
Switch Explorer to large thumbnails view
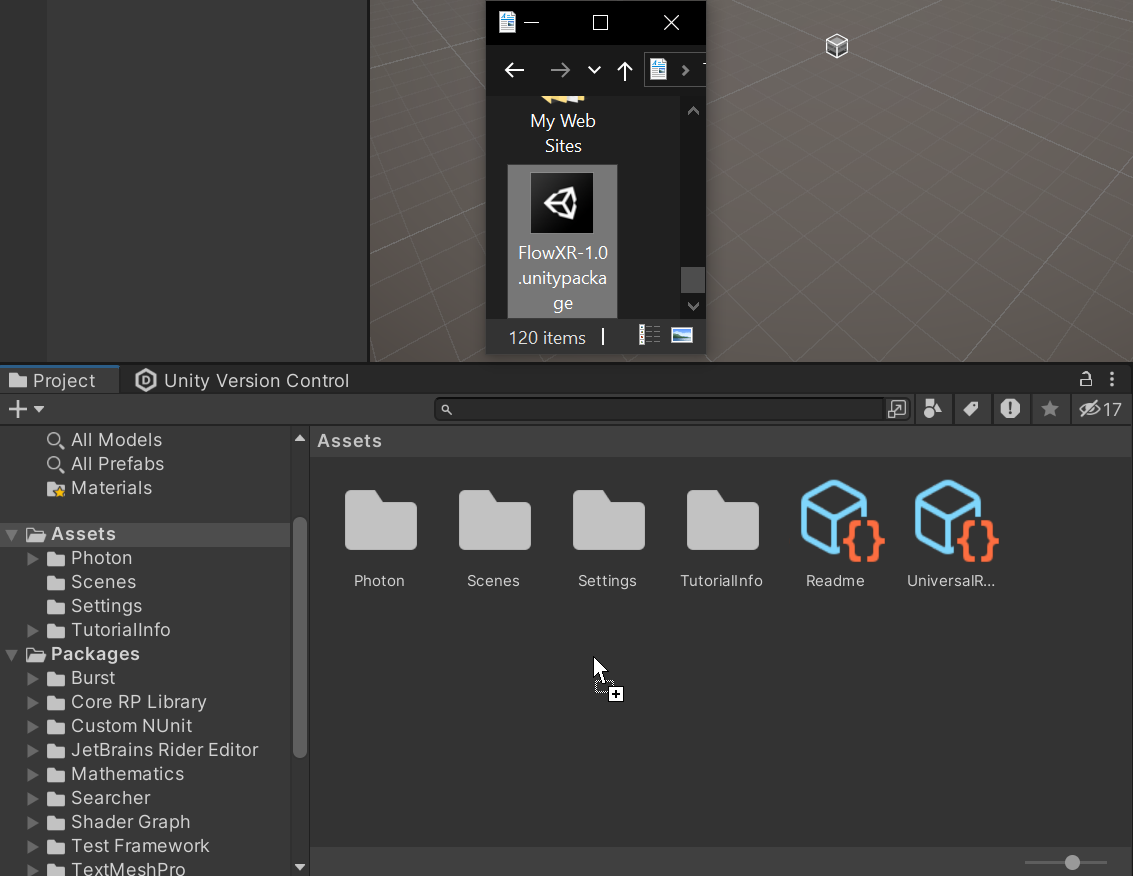682,336
